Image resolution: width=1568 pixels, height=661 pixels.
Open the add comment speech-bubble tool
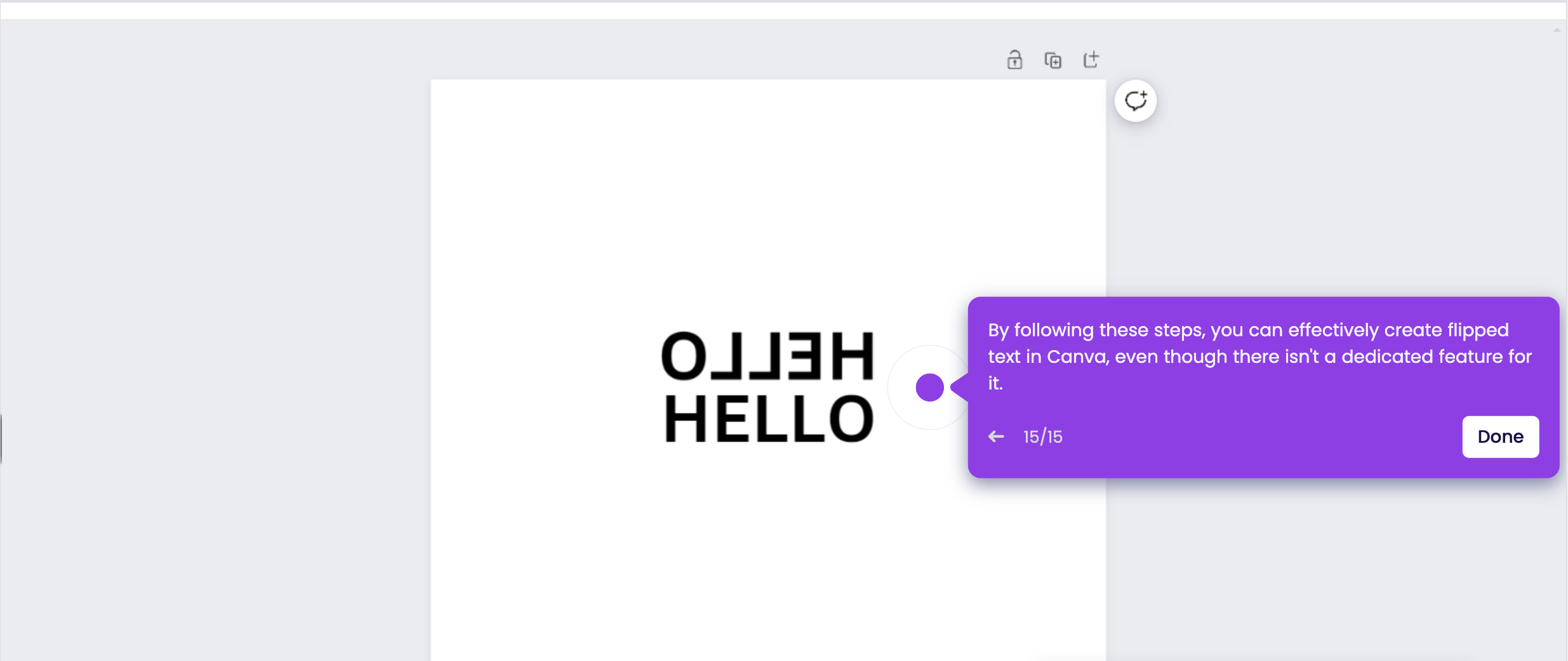click(x=1135, y=100)
